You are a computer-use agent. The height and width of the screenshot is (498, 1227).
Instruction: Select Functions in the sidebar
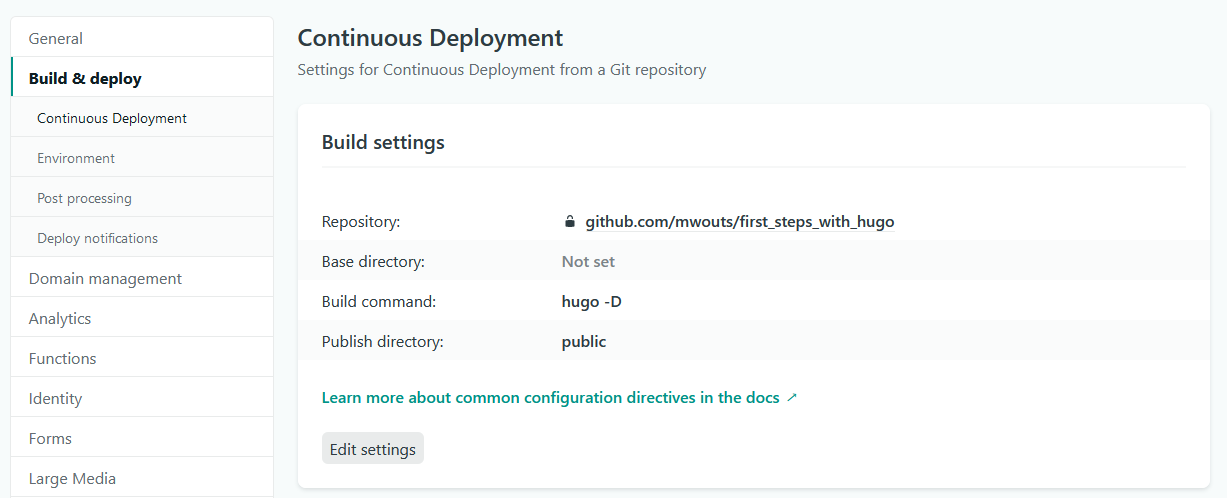click(x=62, y=358)
